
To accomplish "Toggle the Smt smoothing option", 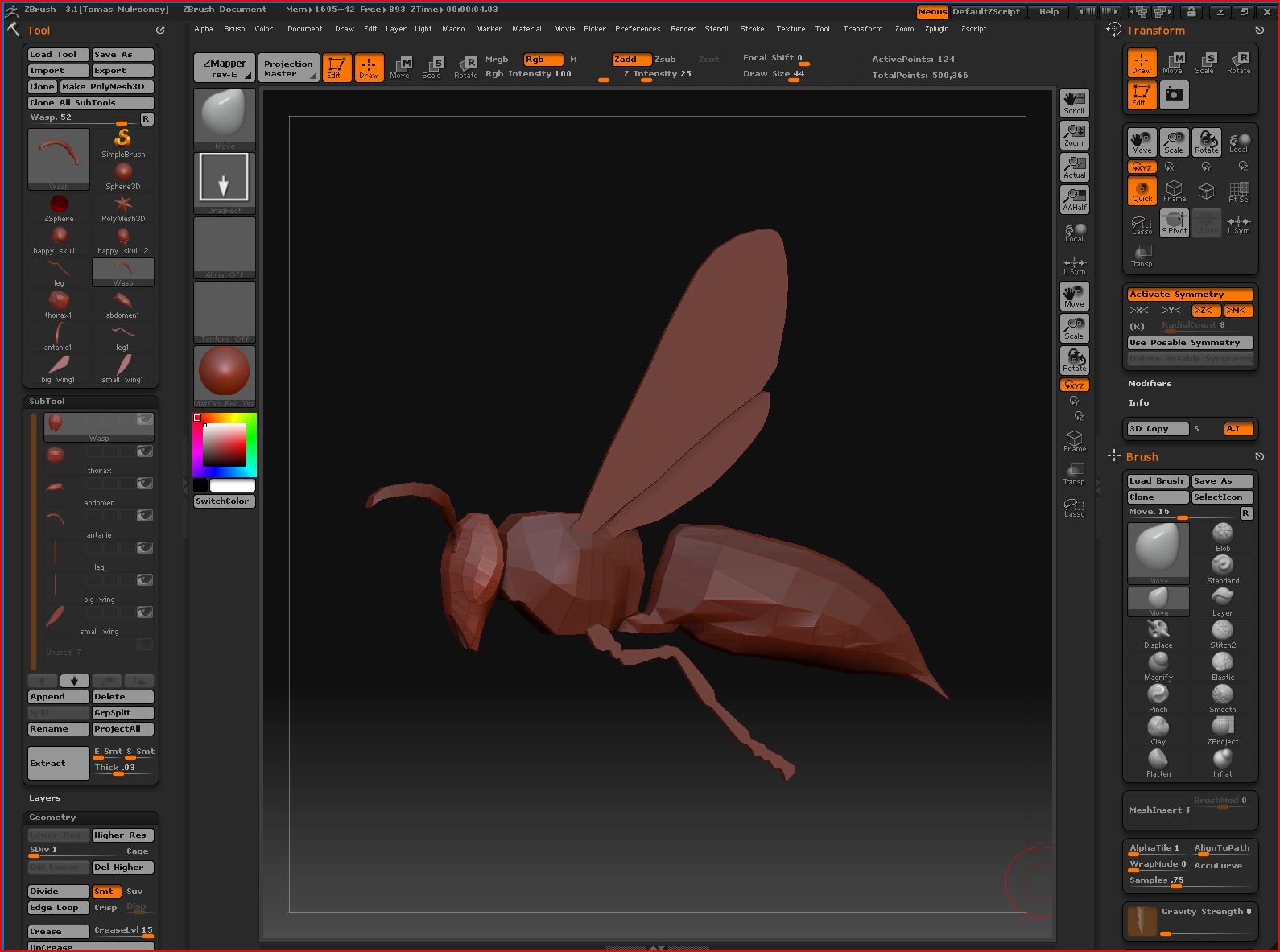I will click(x=105, y=892).
